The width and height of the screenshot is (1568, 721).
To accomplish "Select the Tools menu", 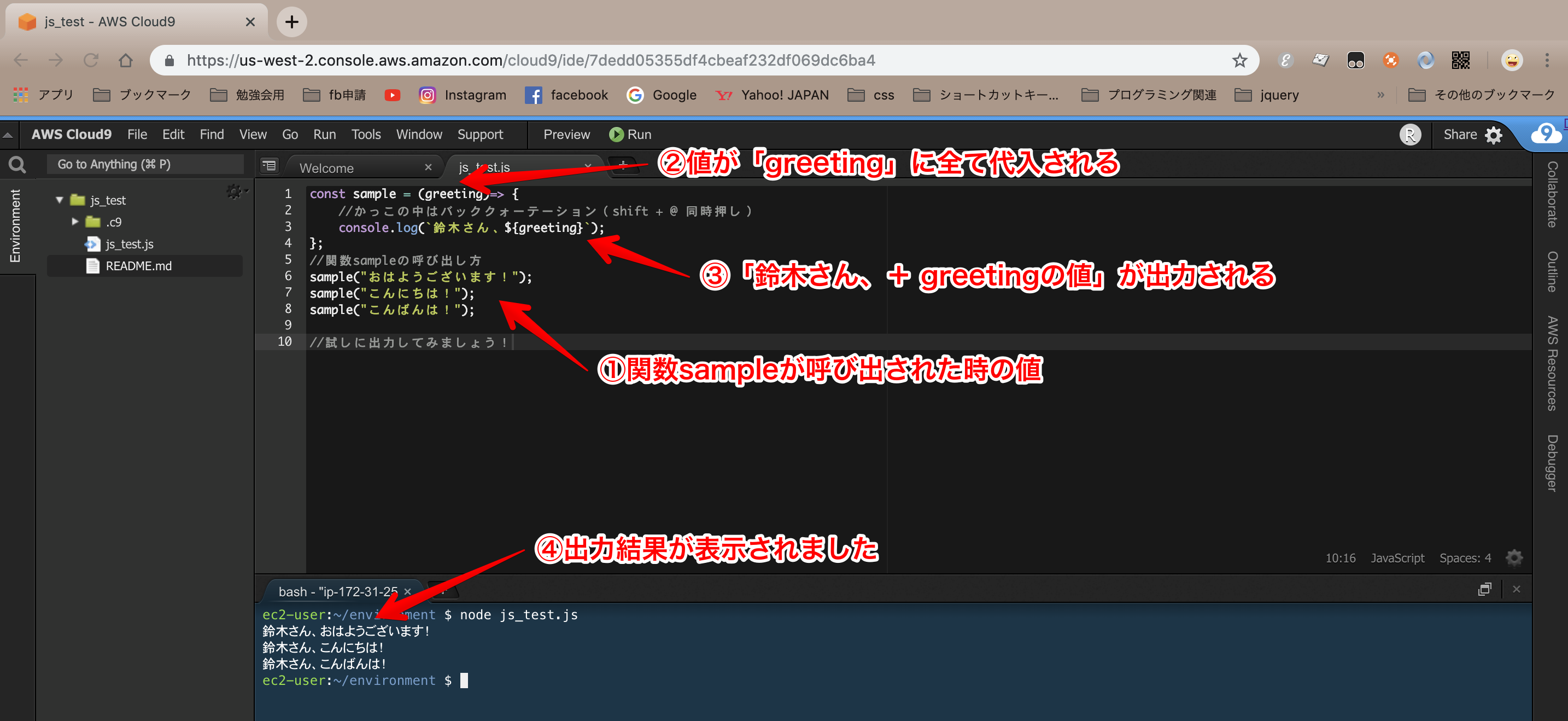I will pos(366,134).
